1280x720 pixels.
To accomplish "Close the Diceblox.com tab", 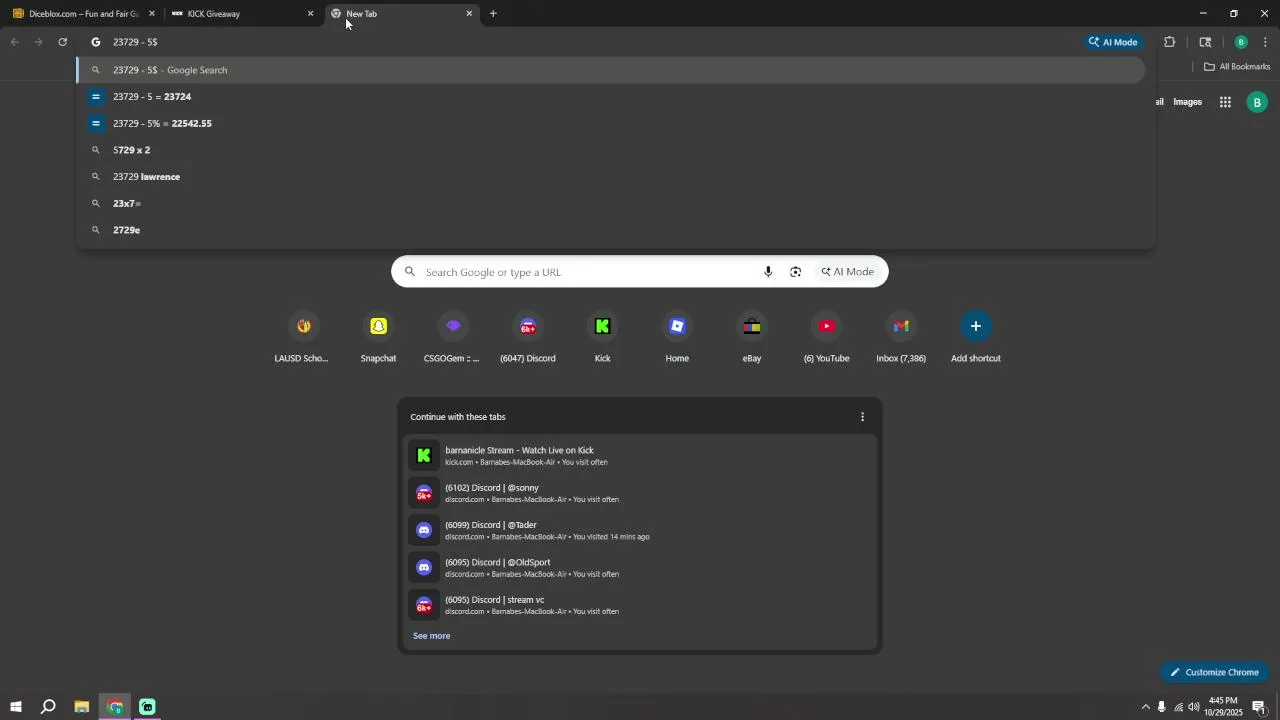I will coord(152,14).
